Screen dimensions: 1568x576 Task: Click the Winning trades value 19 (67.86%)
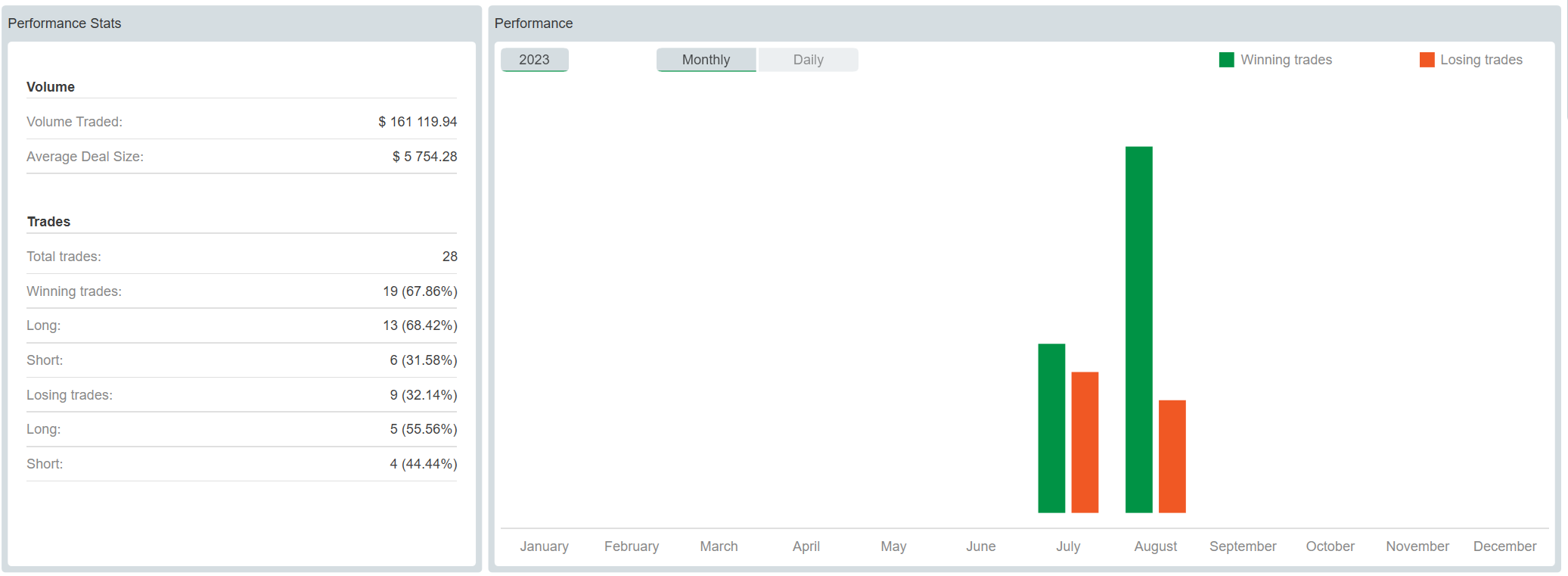point(420,291)
